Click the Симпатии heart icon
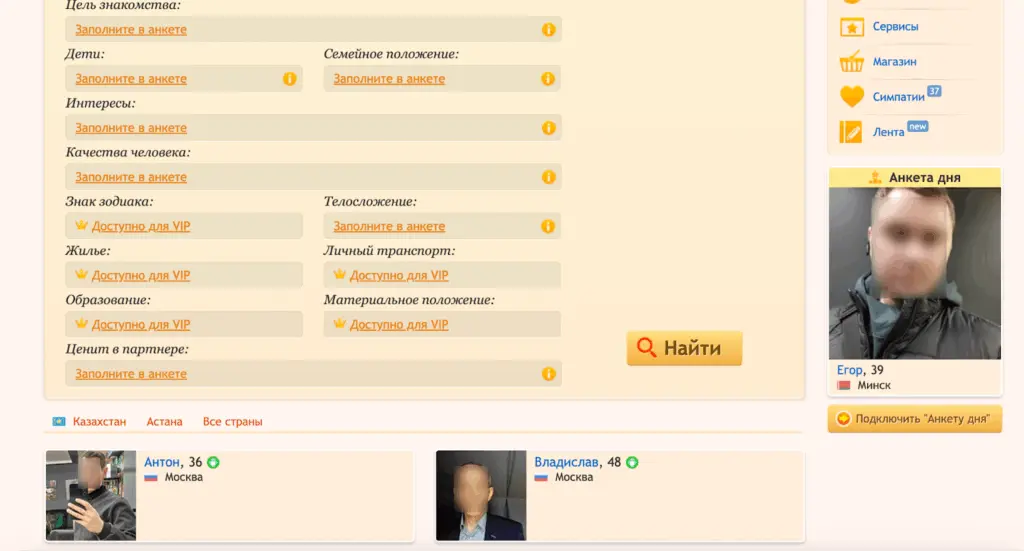The image size is (1024, 551). pos(851,97)
